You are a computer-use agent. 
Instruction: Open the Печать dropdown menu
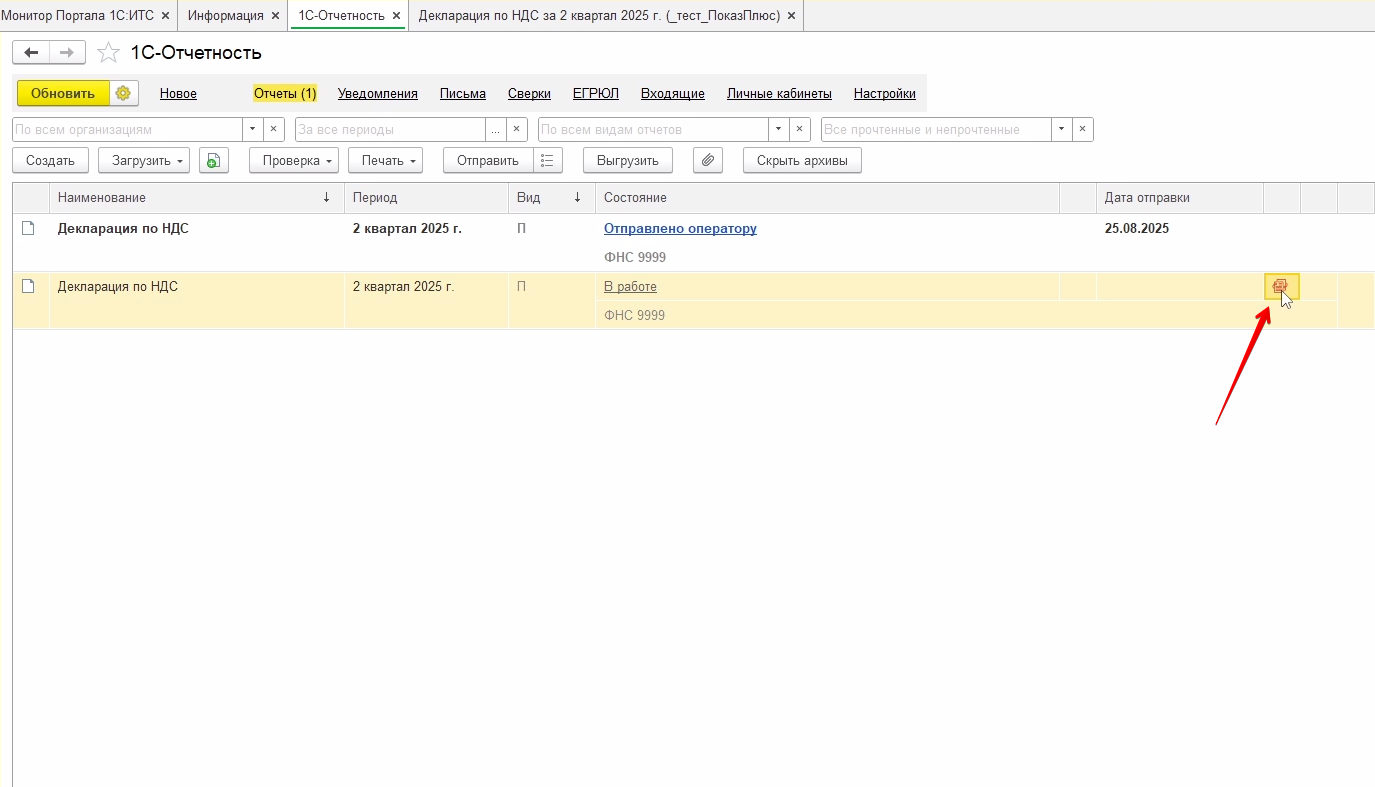coord(385,160)
